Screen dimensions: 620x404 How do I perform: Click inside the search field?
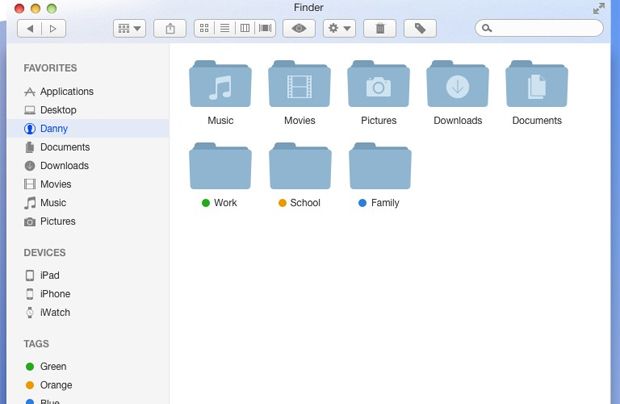pos(539,28)
